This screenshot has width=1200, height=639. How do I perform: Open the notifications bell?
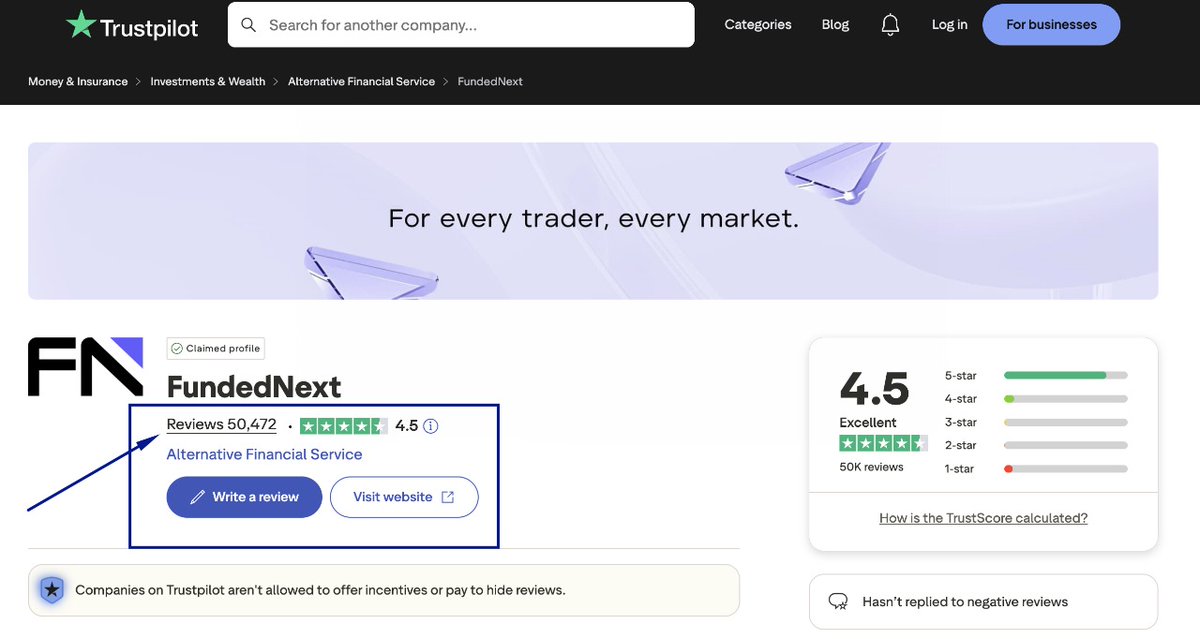(x=890, y=25)
